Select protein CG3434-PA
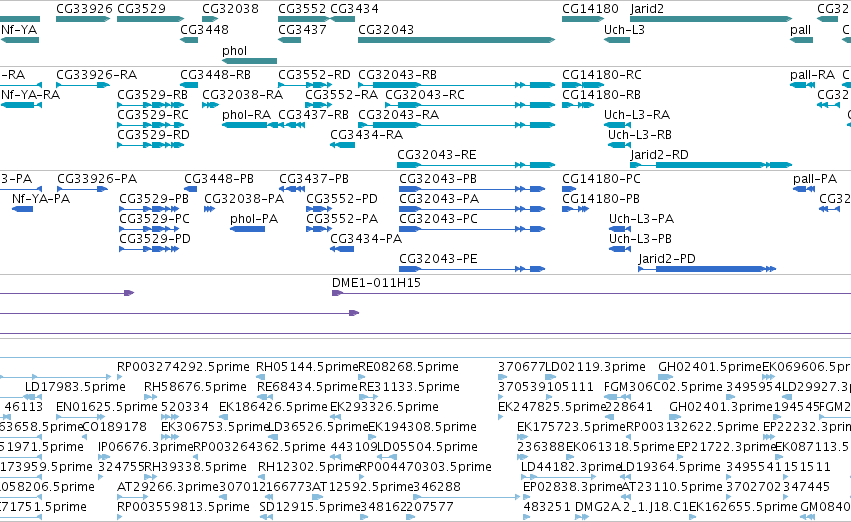This screenshot has height=522, width=851. [366, 239]
